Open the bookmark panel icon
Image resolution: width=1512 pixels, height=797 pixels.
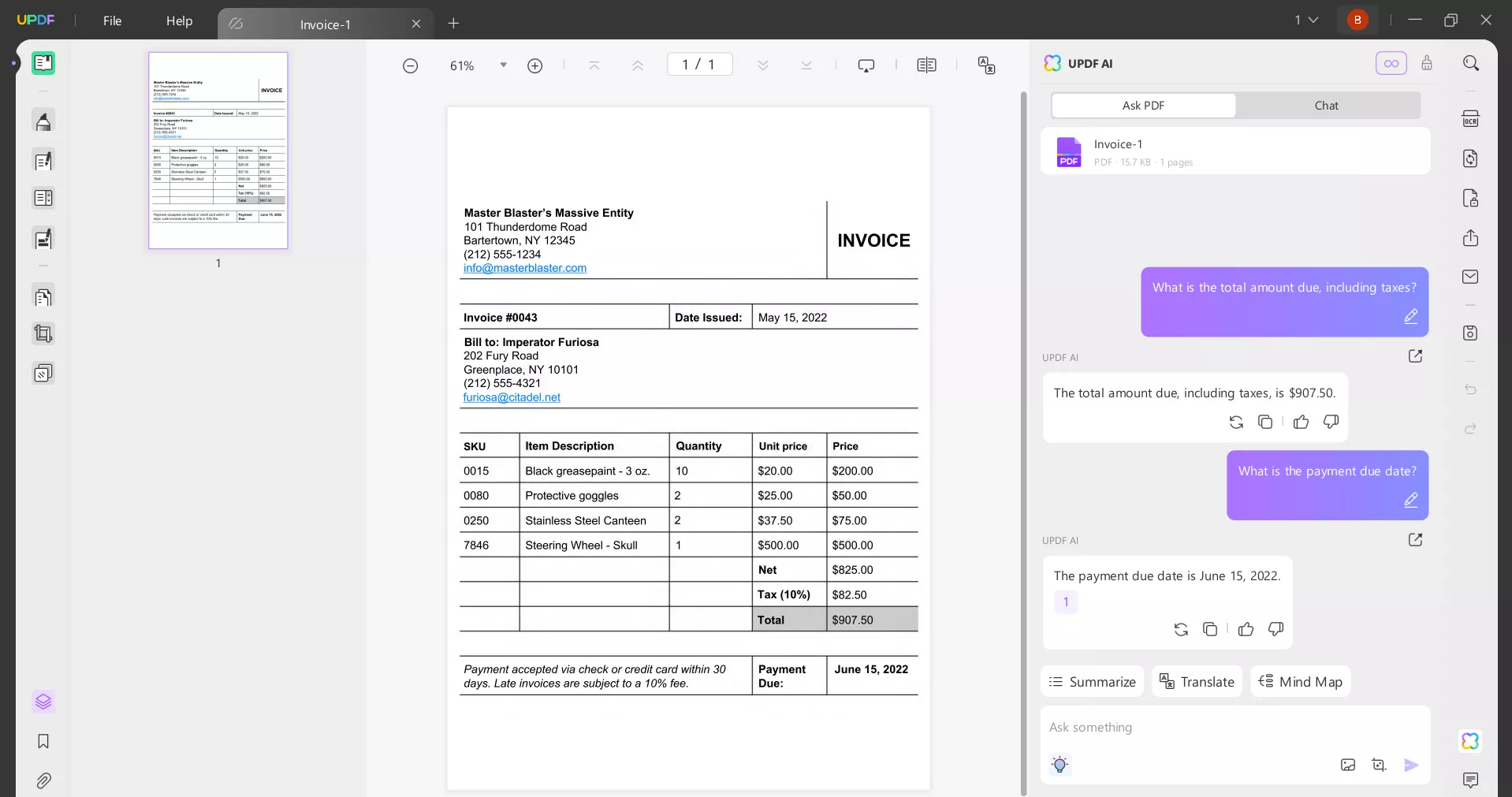pyautogui.click(x=43, y=741)
